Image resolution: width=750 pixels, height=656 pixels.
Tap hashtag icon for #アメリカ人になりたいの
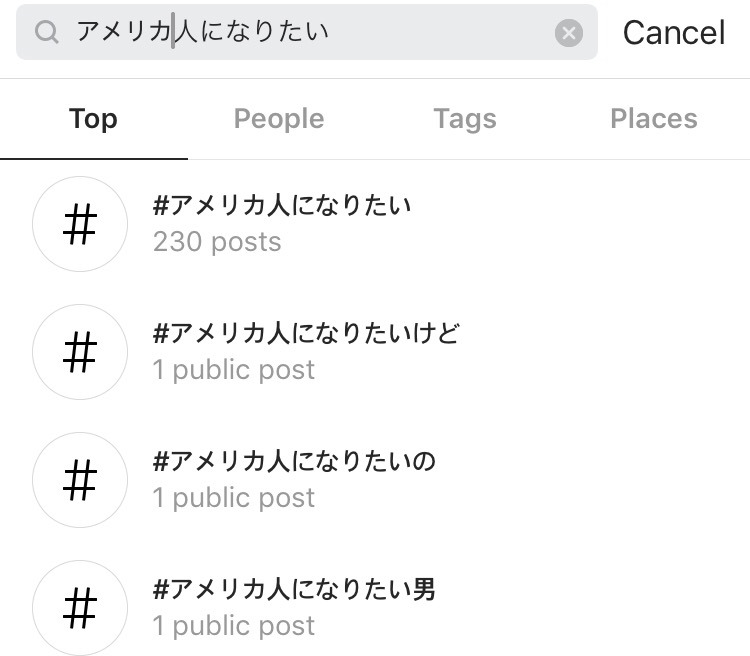pyautogui.click(x=80, y=480)
